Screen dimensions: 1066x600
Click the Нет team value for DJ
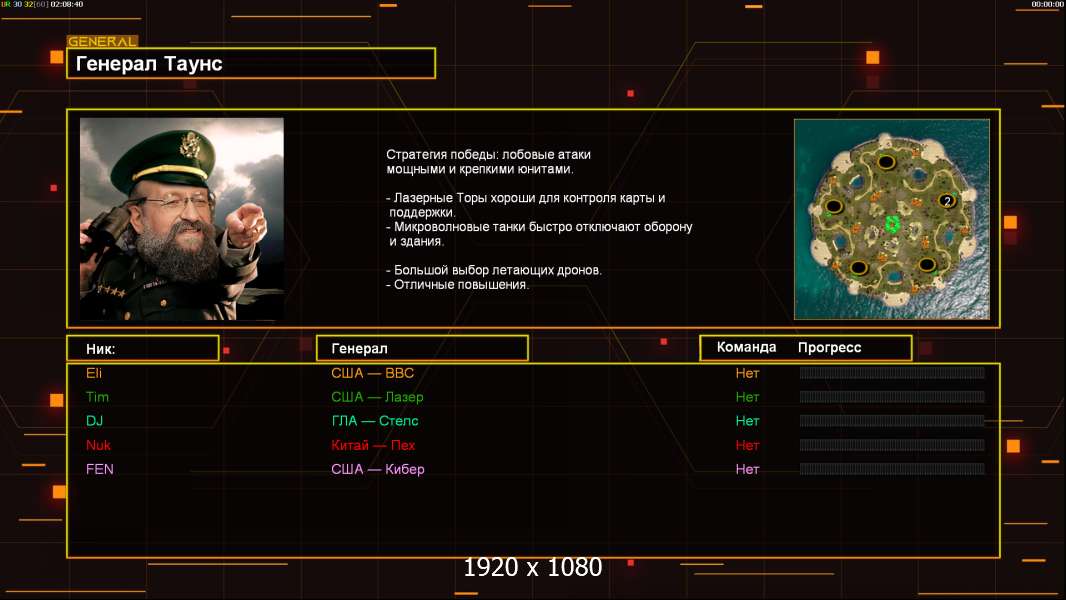pyautogui.click(x=747, y=421)
